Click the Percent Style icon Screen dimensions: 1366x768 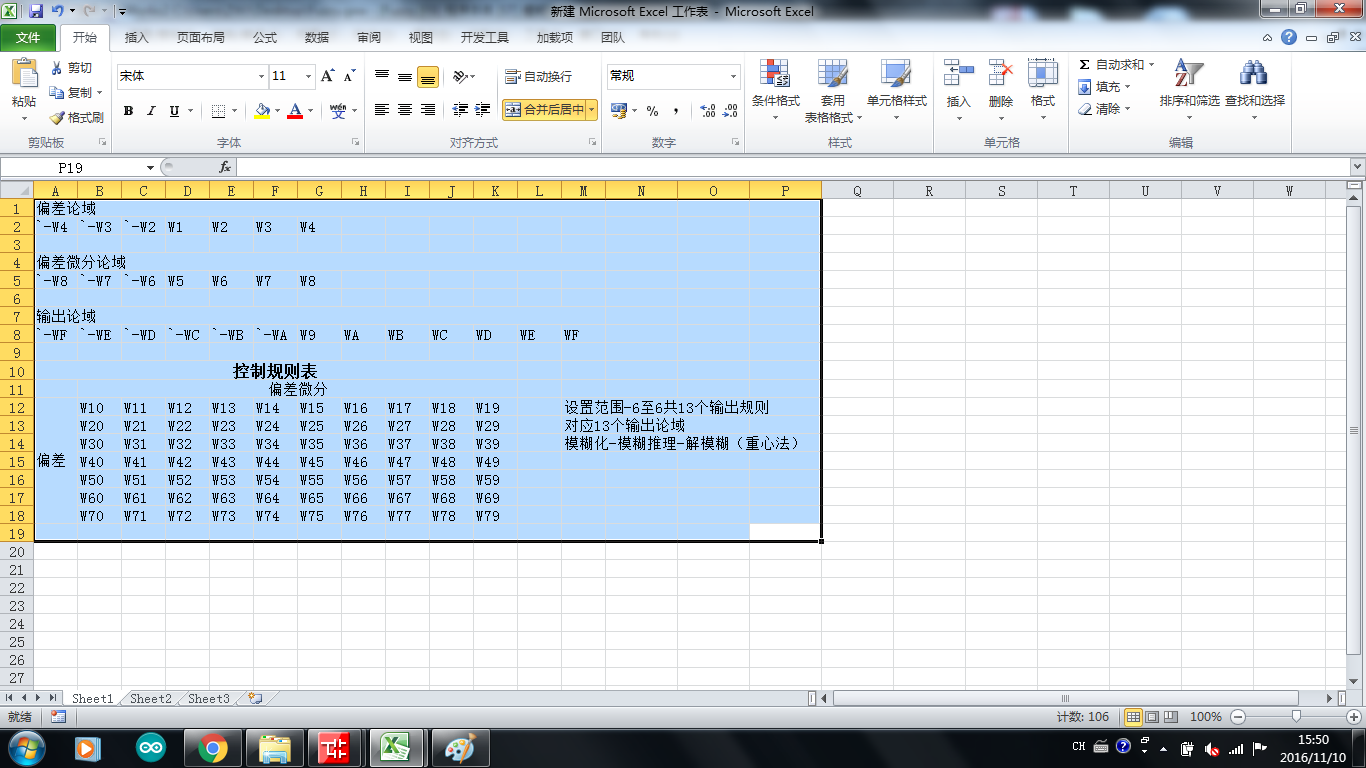[652, 111]
